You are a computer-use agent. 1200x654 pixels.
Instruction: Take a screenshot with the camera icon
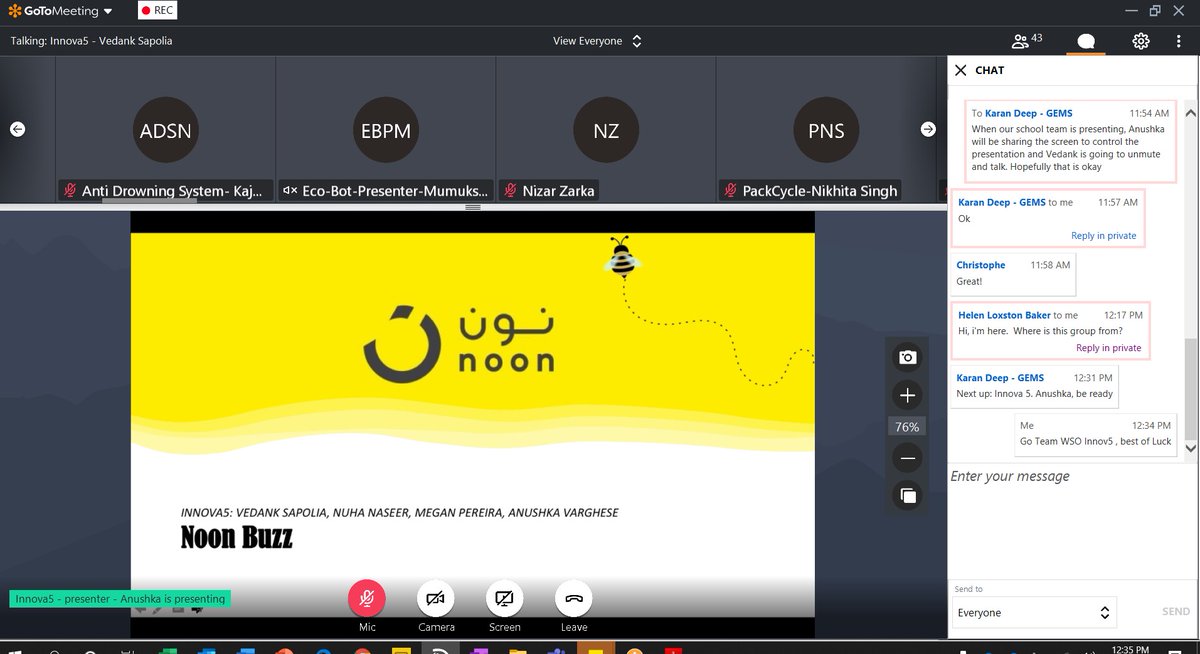coord(907,357)
